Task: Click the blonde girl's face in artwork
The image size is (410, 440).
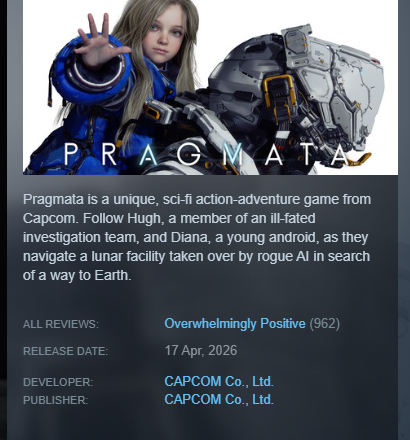Action: (165, 35)
